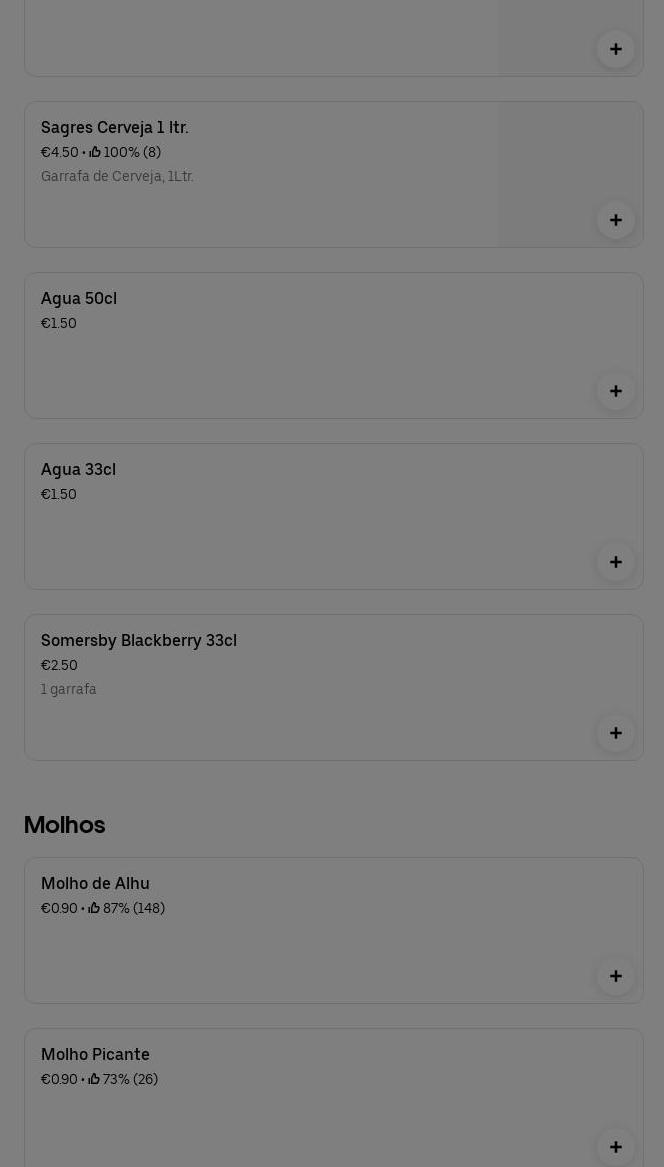The width and height of the screenshot is (664, 1167).
Task: Open the Molho de Alhu item
Action: (333, 930)
